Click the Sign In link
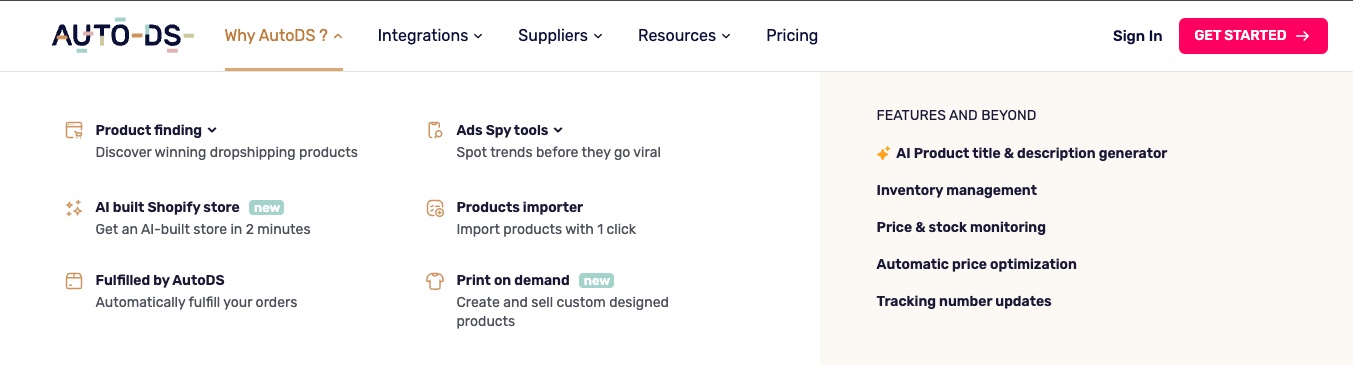Screen dimensions: 1353x365 1137,36
